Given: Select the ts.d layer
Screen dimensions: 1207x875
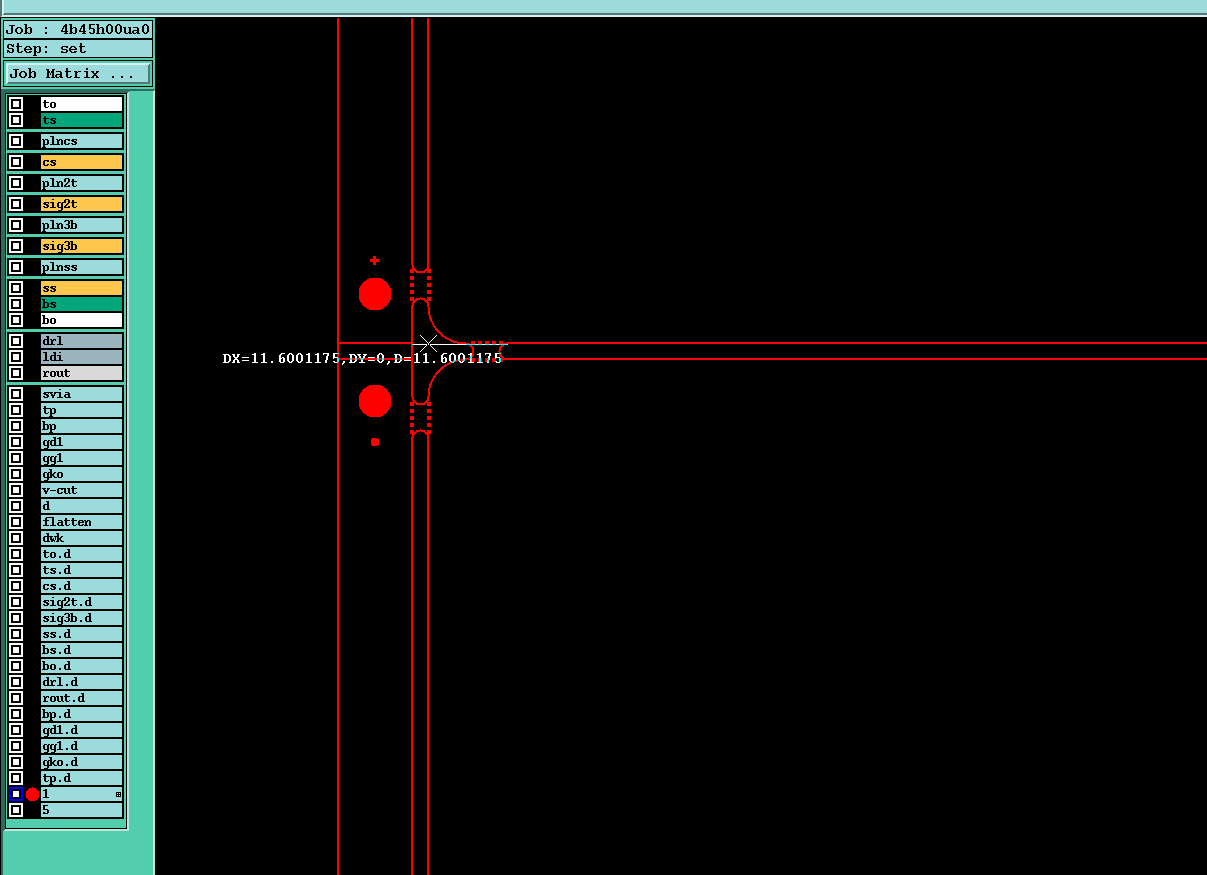Looking at the screenshot, I should [x=82, y=570].
